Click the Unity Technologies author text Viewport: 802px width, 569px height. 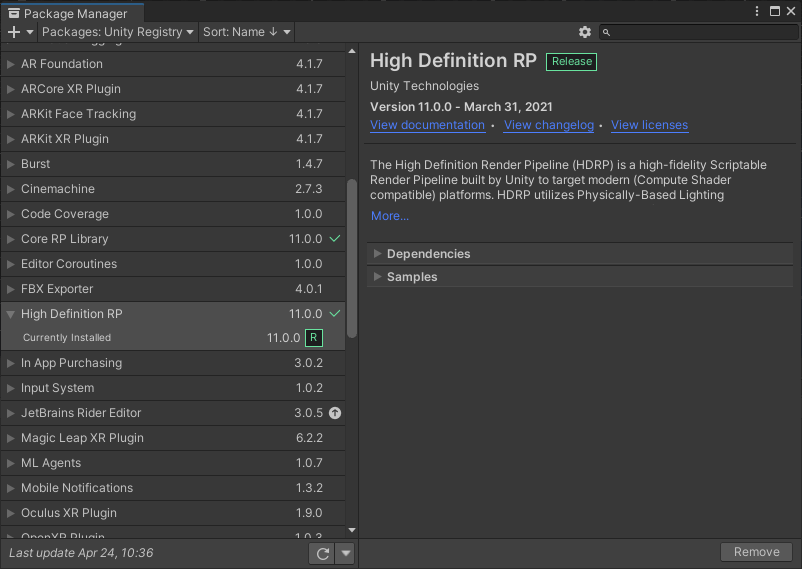point(425,86)
